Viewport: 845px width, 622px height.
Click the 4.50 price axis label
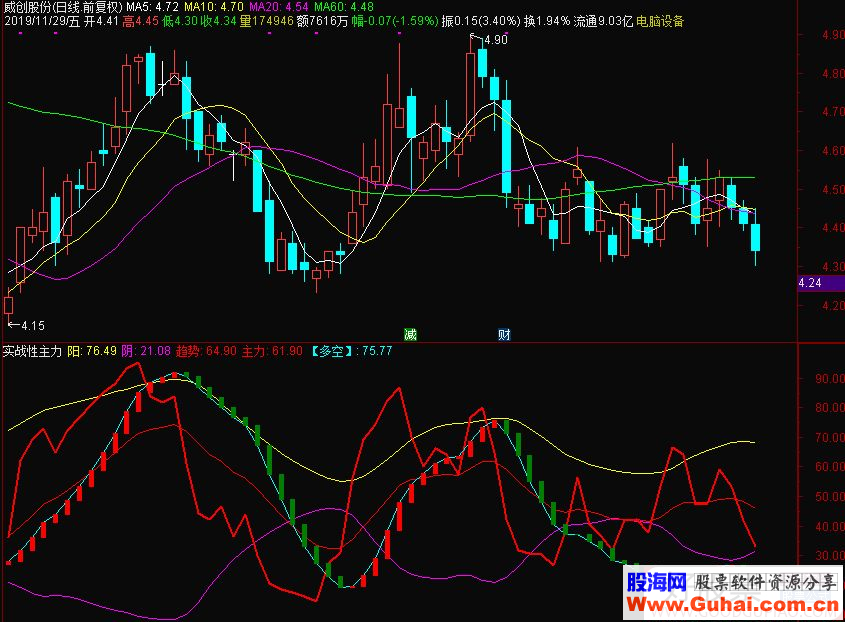coord(833,189)
